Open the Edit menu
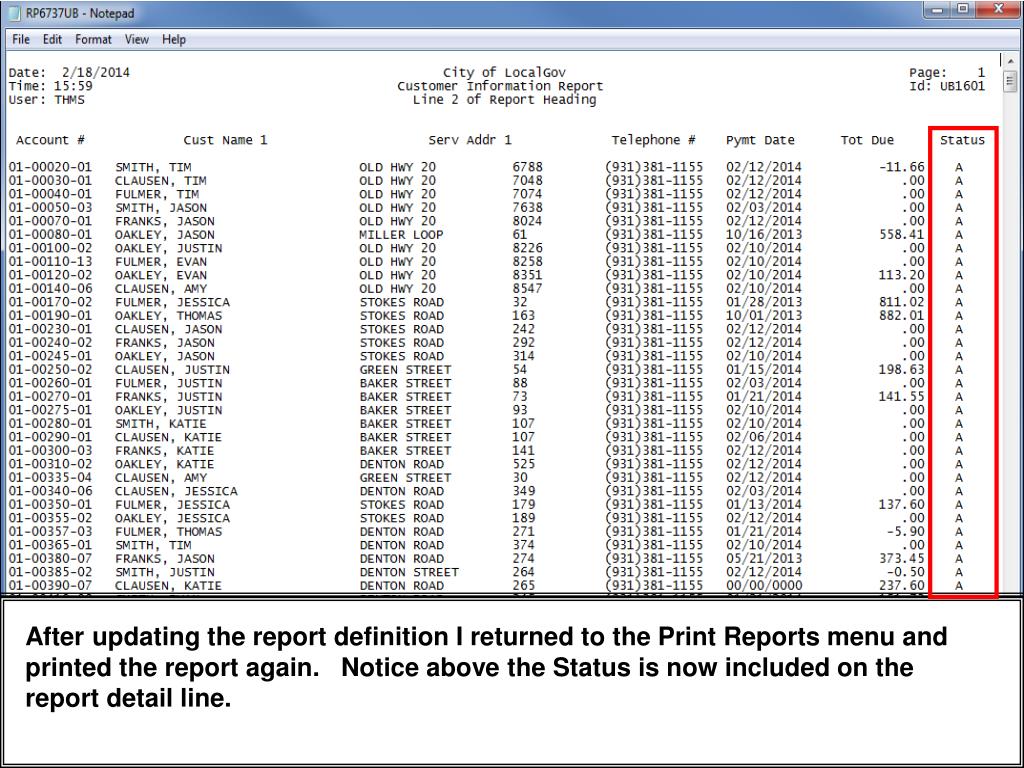The width and height of the screenshot is (1024, 768). point(52,40)
